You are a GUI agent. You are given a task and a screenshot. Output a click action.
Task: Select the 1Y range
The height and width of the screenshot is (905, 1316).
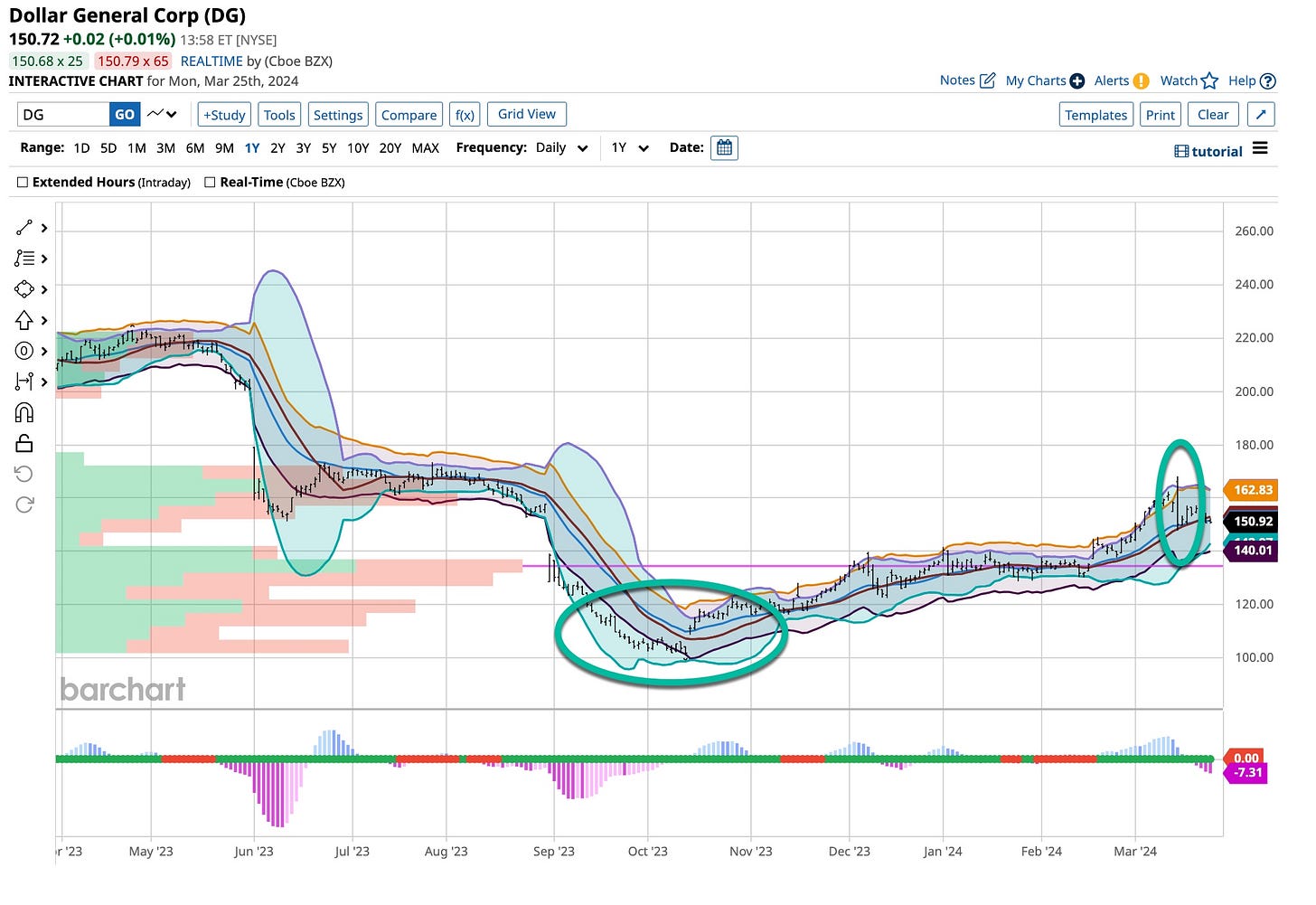point(252,147)
